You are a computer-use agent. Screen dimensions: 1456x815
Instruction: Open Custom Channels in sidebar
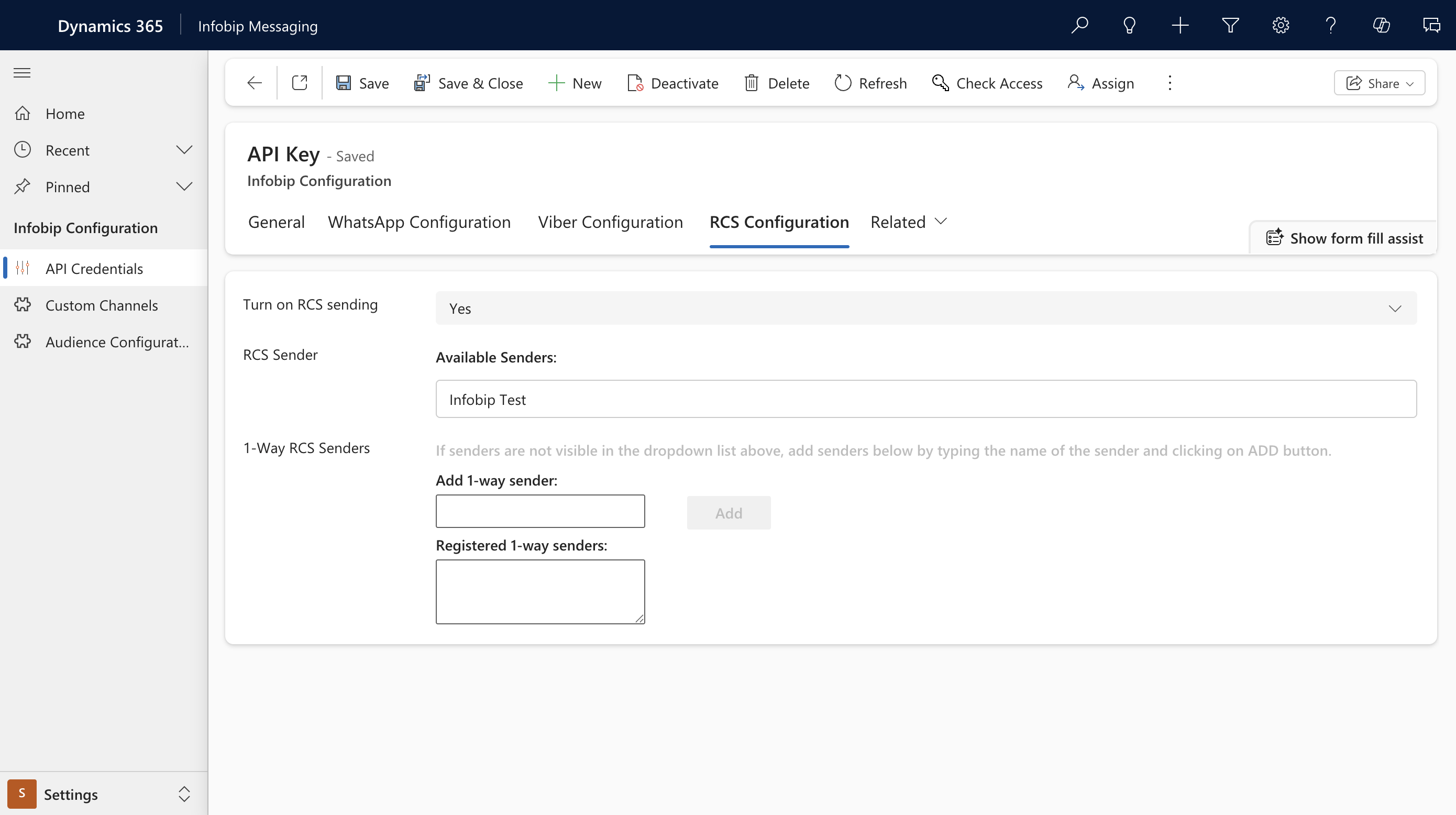104,305
